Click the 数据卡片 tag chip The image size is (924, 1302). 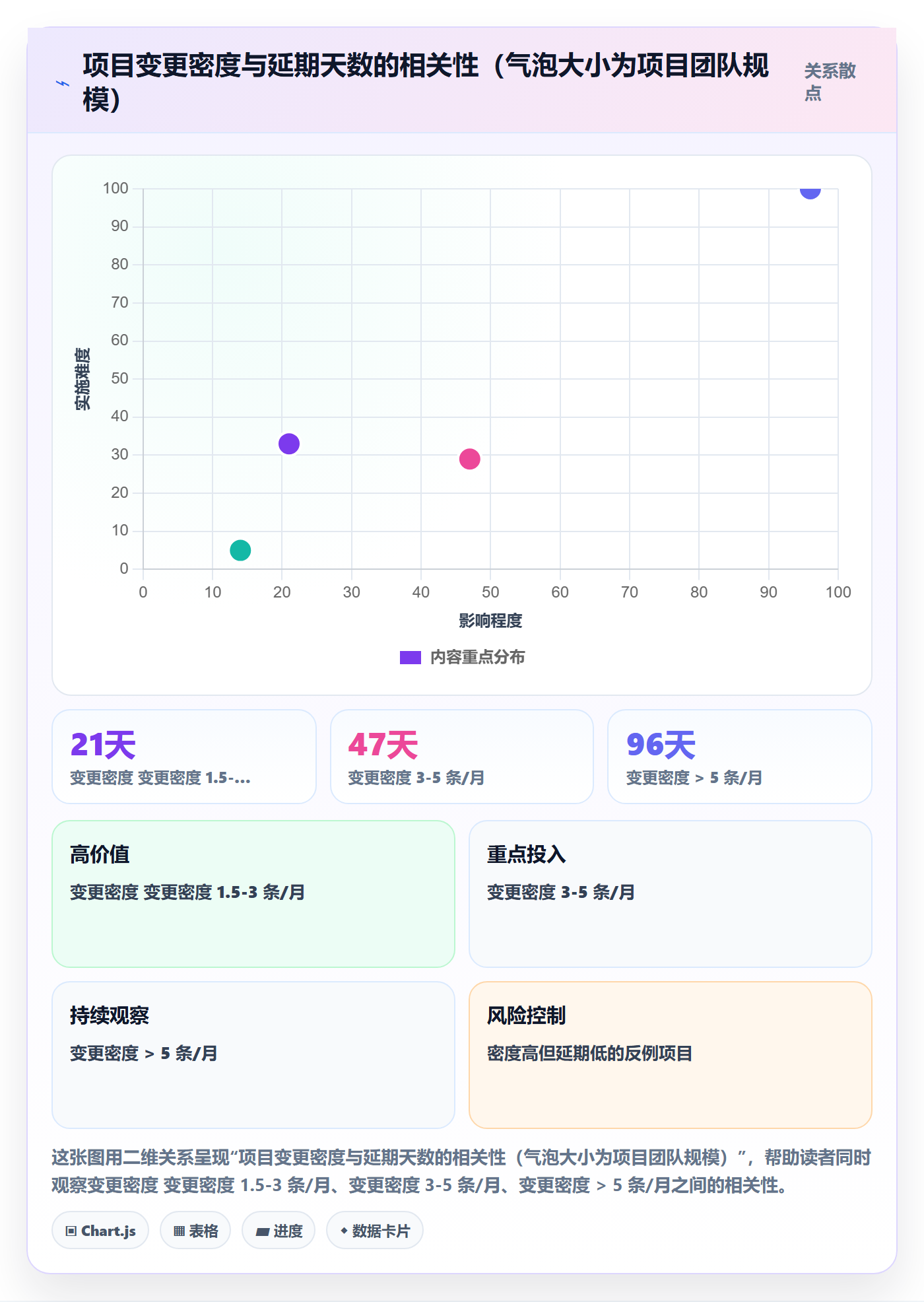[375, 1231]
